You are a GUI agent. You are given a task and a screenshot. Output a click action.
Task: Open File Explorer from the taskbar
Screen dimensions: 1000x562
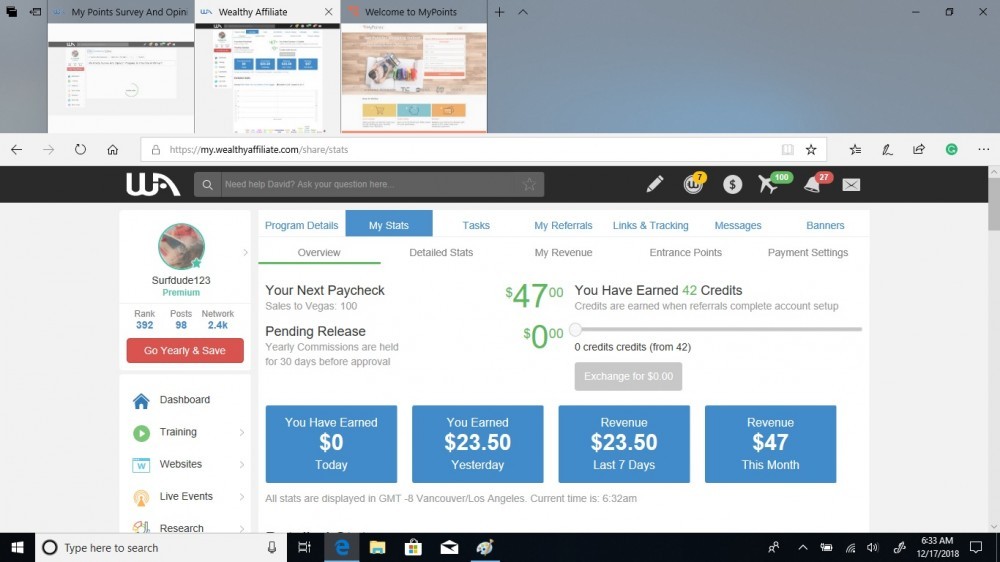click(378, 547)
